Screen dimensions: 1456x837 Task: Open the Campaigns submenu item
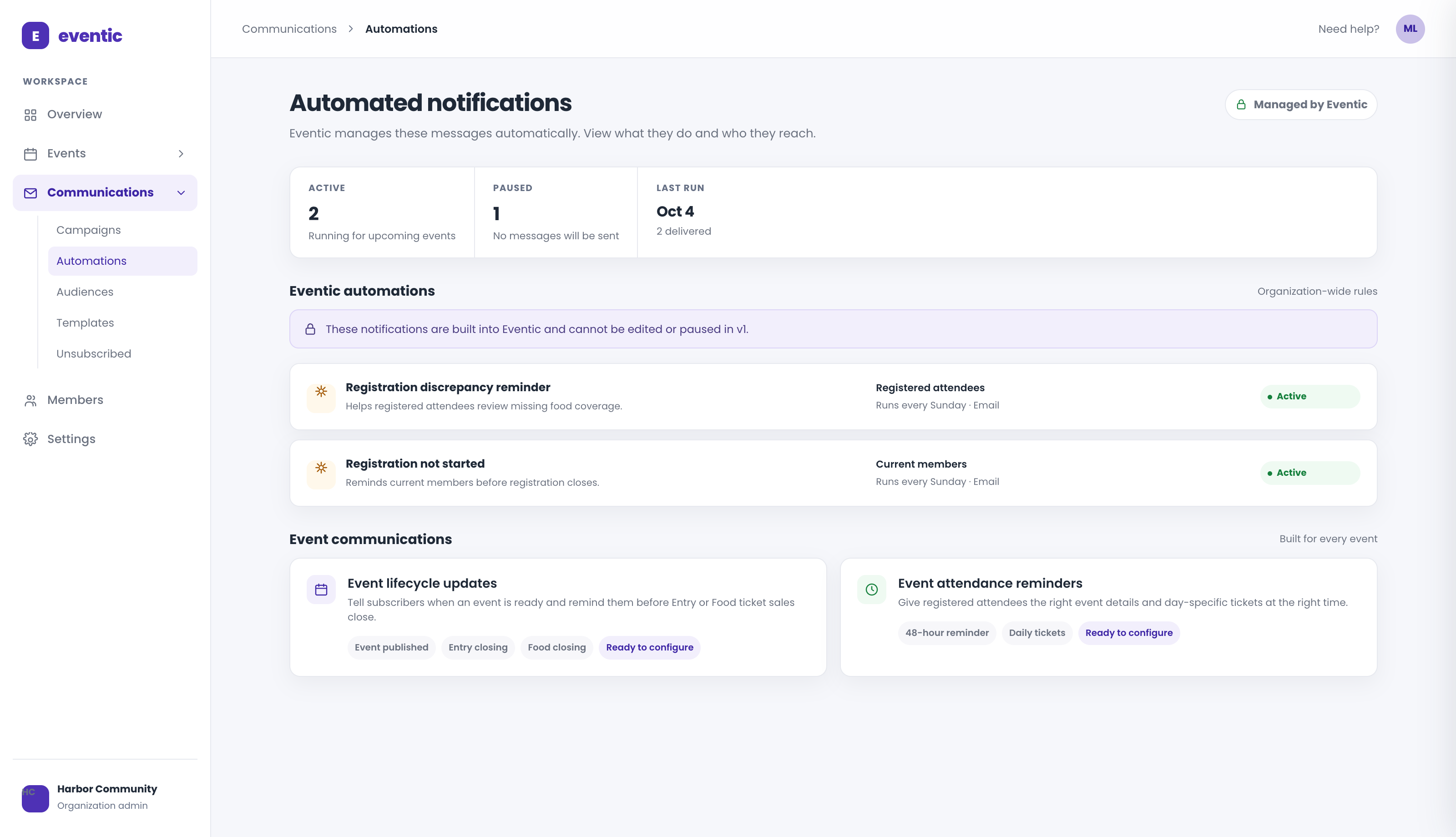pos(122,230)
